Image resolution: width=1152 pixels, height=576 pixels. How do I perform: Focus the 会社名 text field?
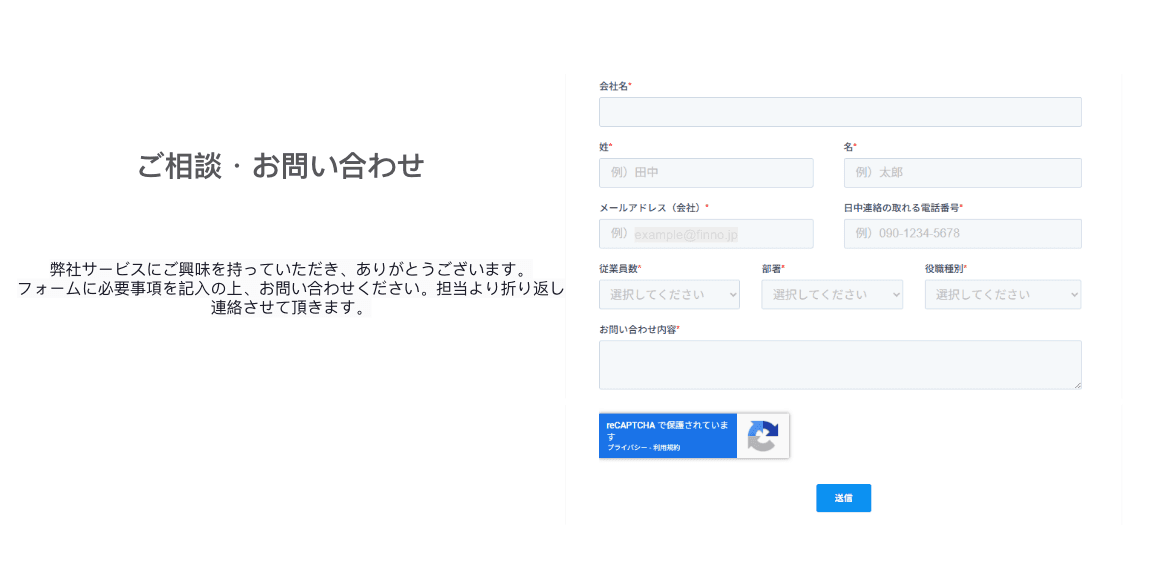click(x=840, y=112)
